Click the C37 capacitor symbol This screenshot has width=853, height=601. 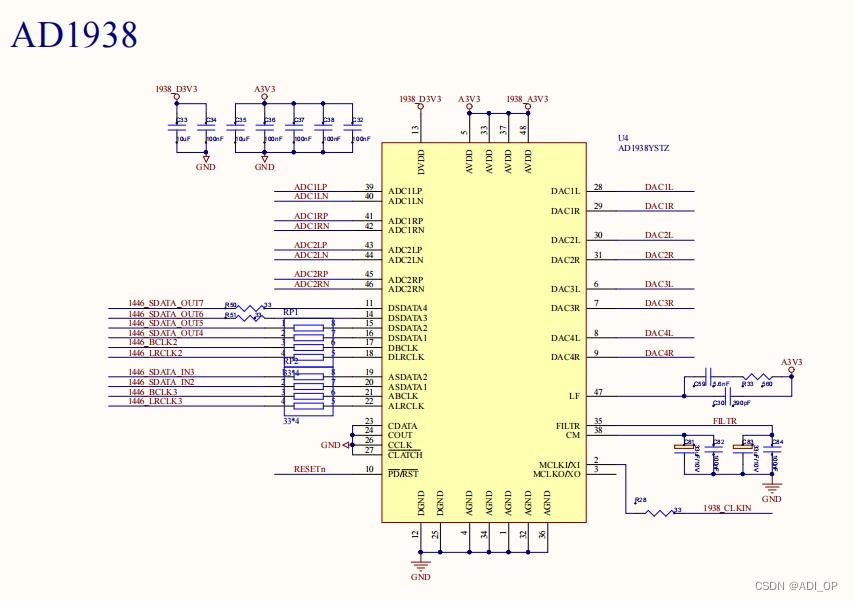pos(294,128)
